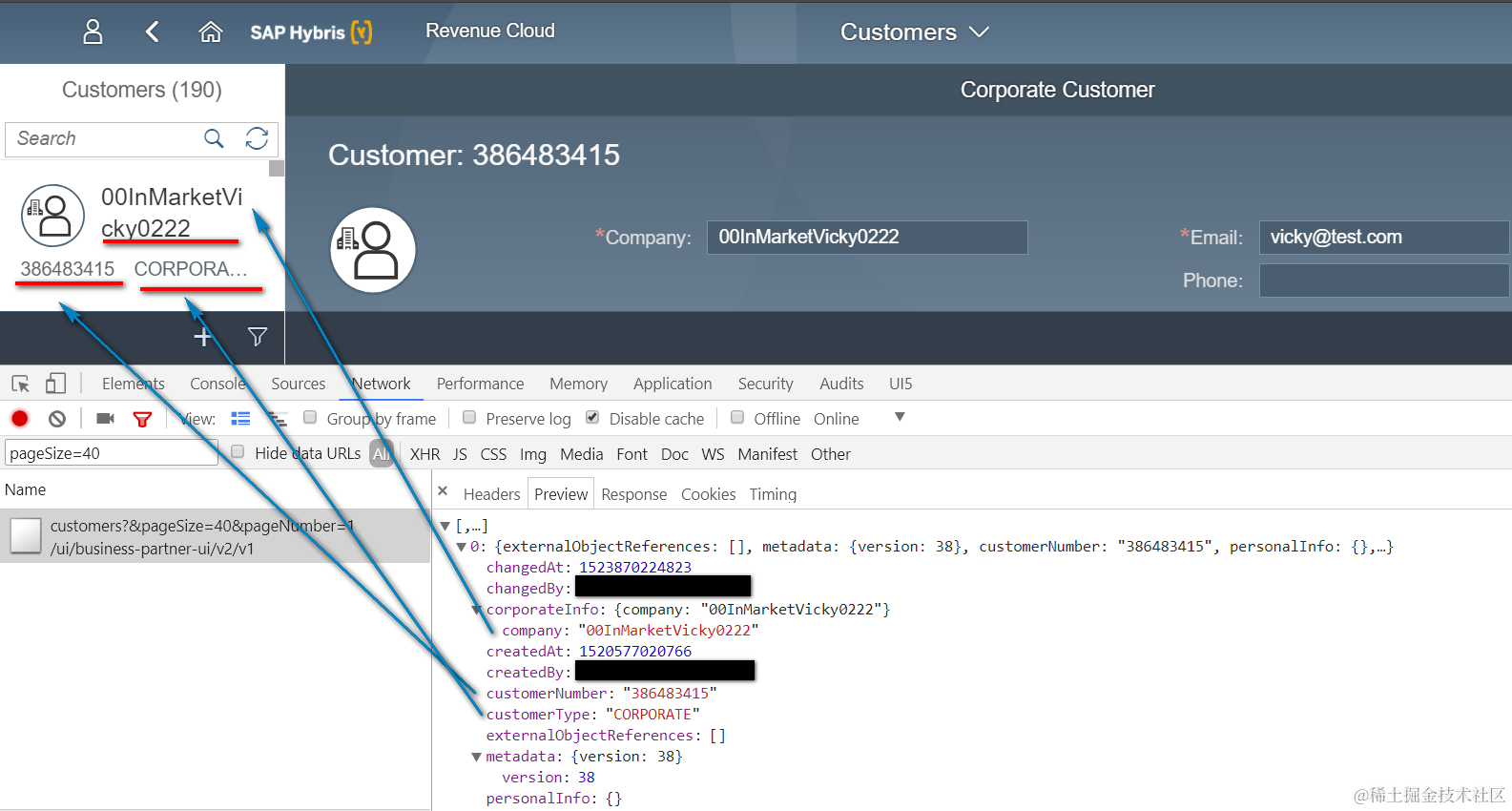This screenshot has height=811, width=1512.
Task: Click the pageSize=40 network filter box
Action: [112, 452]
